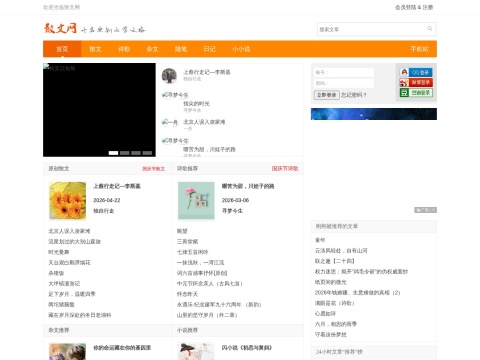Select the first carousel slide indicator

coord(113,153)
